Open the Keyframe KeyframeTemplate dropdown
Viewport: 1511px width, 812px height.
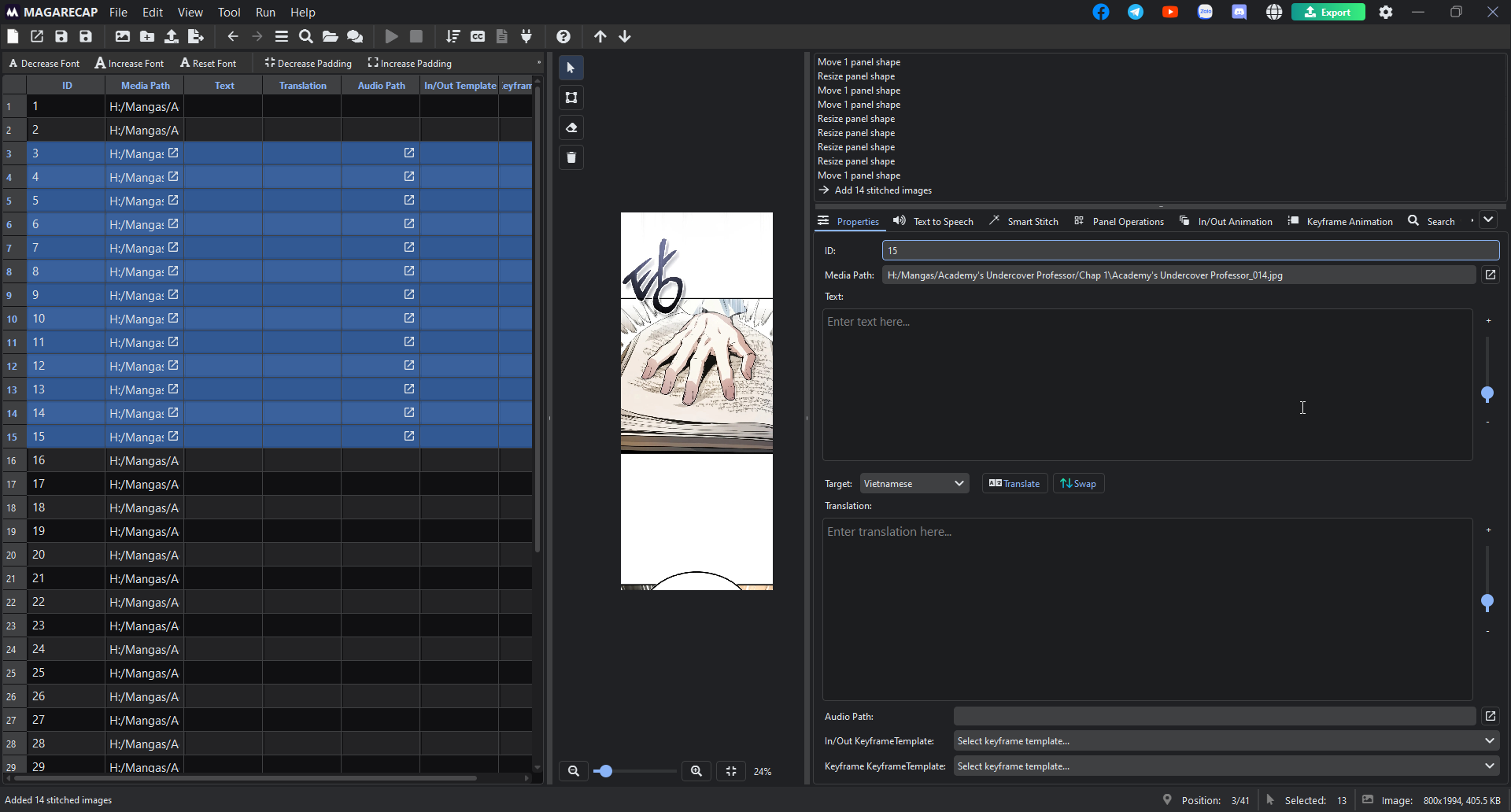[x=1226, y=766]
